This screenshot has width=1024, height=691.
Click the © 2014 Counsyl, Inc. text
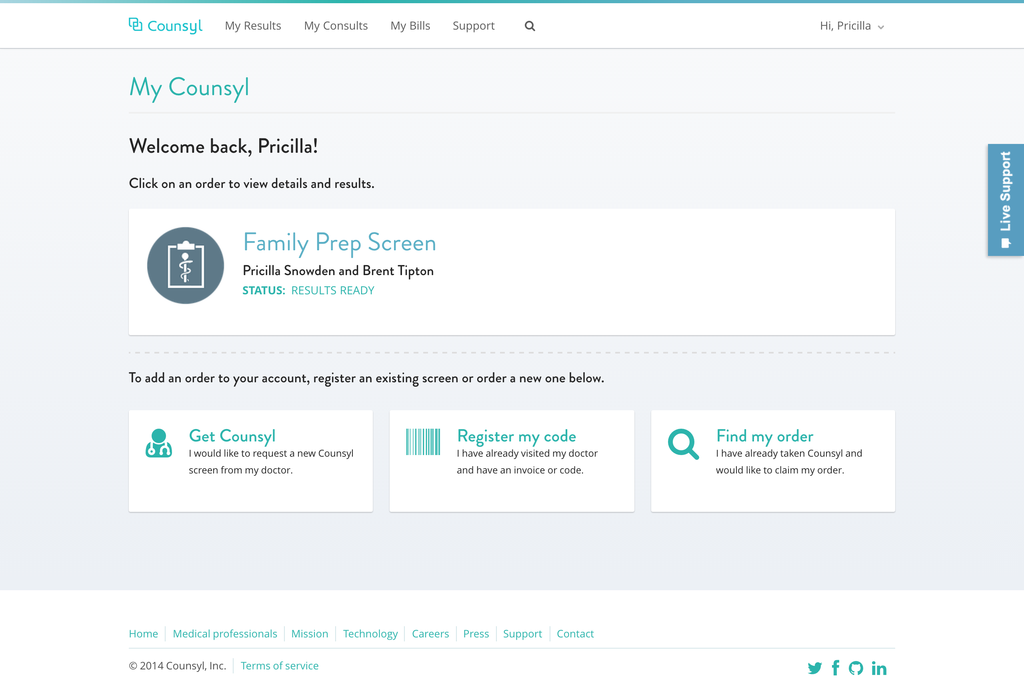tap(178, 666)
